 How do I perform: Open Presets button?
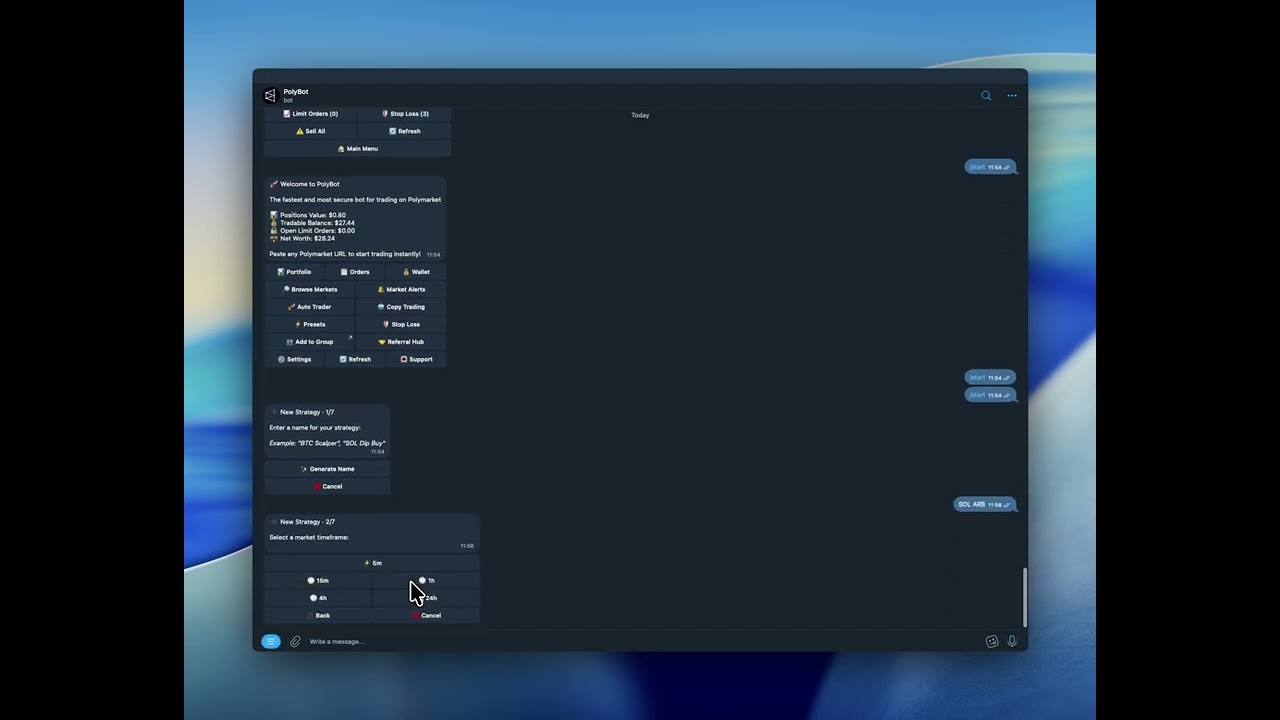(310, 324)
